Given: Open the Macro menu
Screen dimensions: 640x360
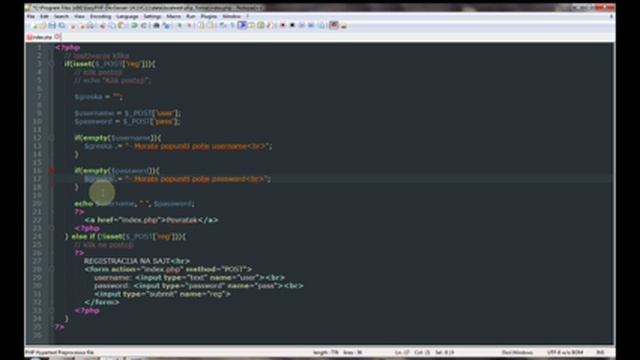Looking at the screenshot, I should tap(173, 16).
